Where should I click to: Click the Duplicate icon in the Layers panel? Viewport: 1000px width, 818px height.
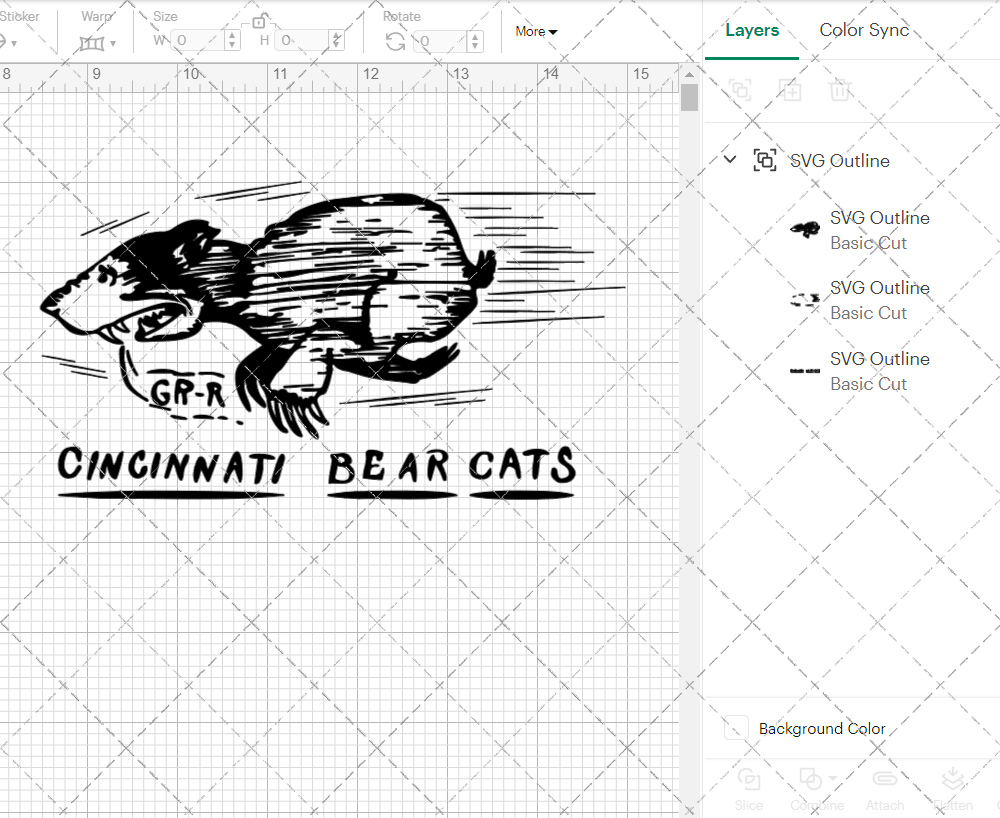[790, 90]
